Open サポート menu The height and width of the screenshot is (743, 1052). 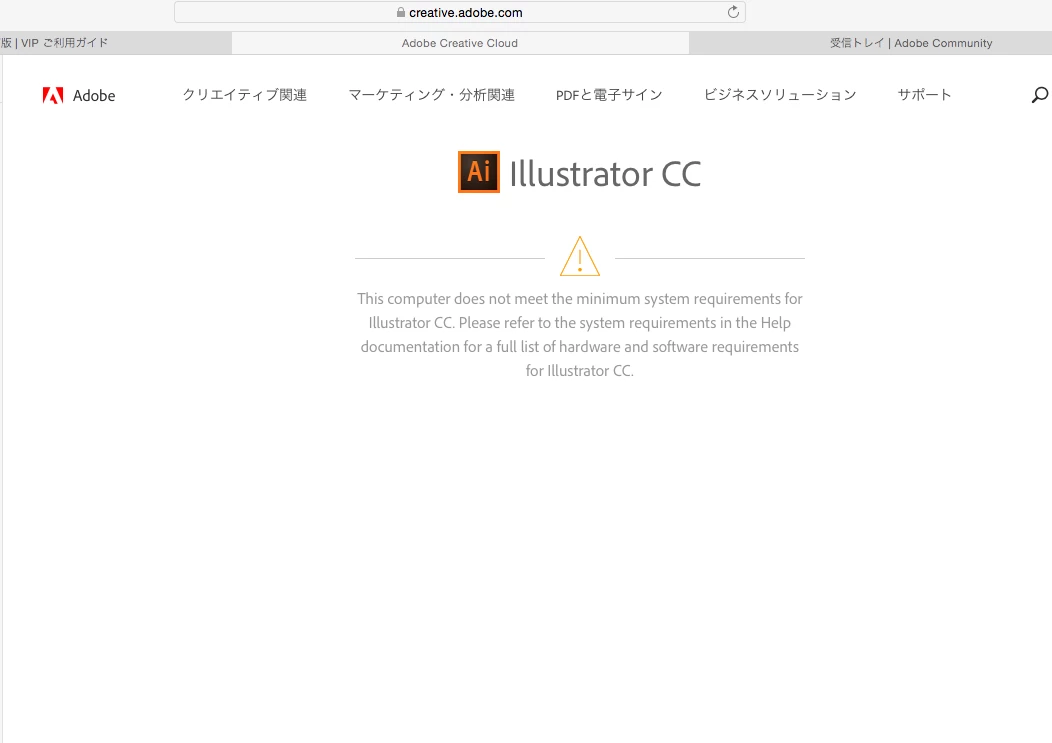click(925, 95)
